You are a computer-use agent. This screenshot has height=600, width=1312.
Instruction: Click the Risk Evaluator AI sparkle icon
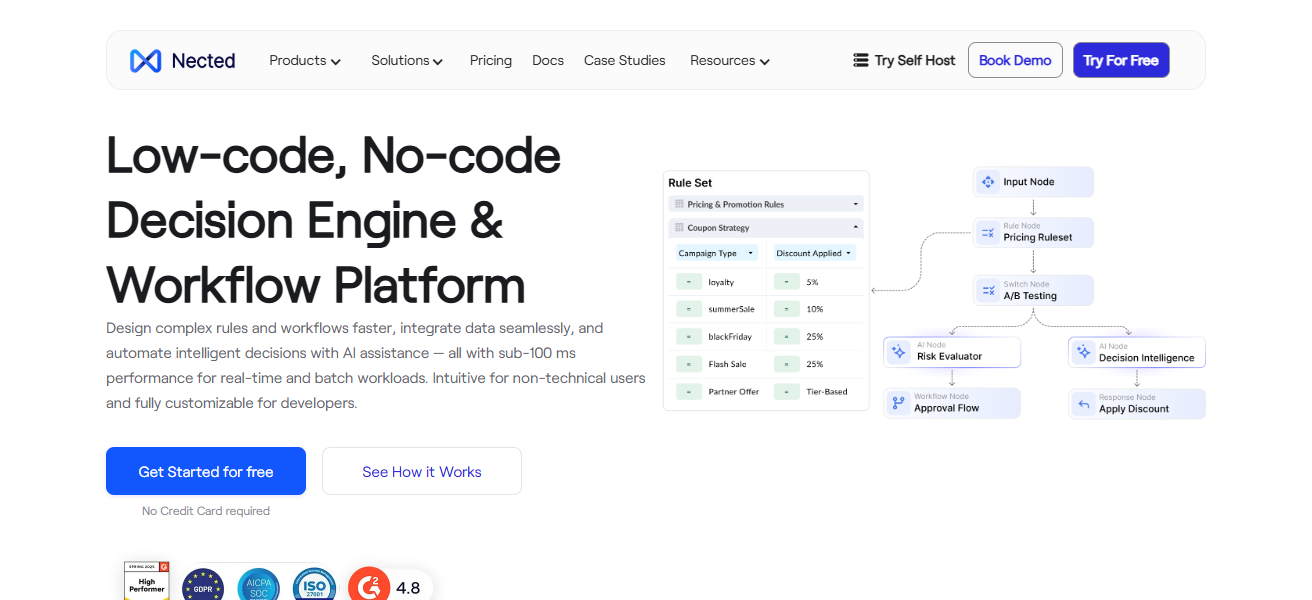tap(898, 352)
